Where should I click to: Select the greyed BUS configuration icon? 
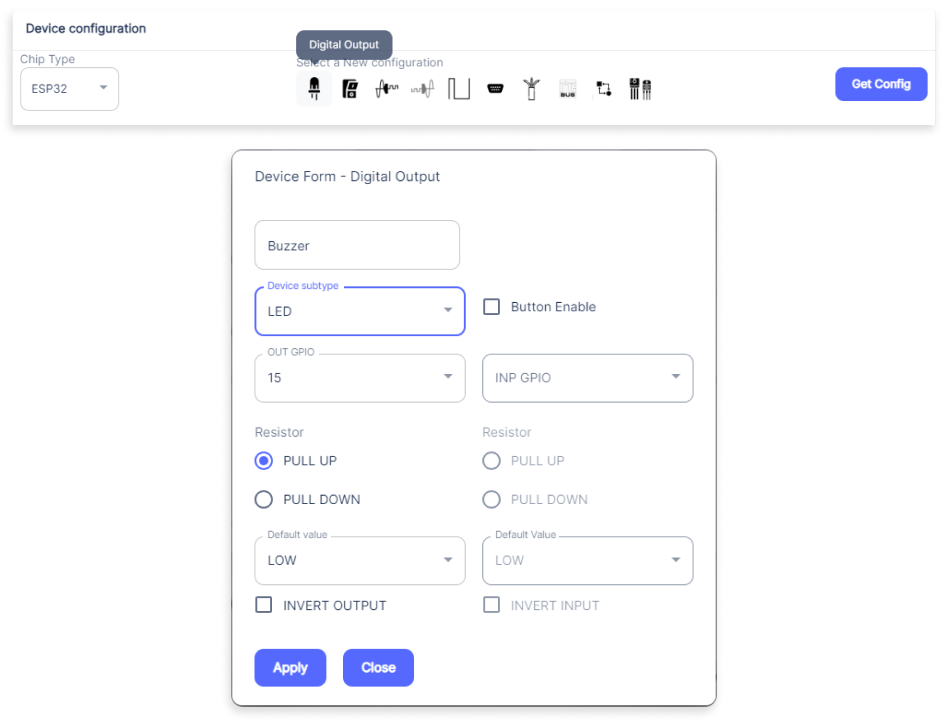568,89
